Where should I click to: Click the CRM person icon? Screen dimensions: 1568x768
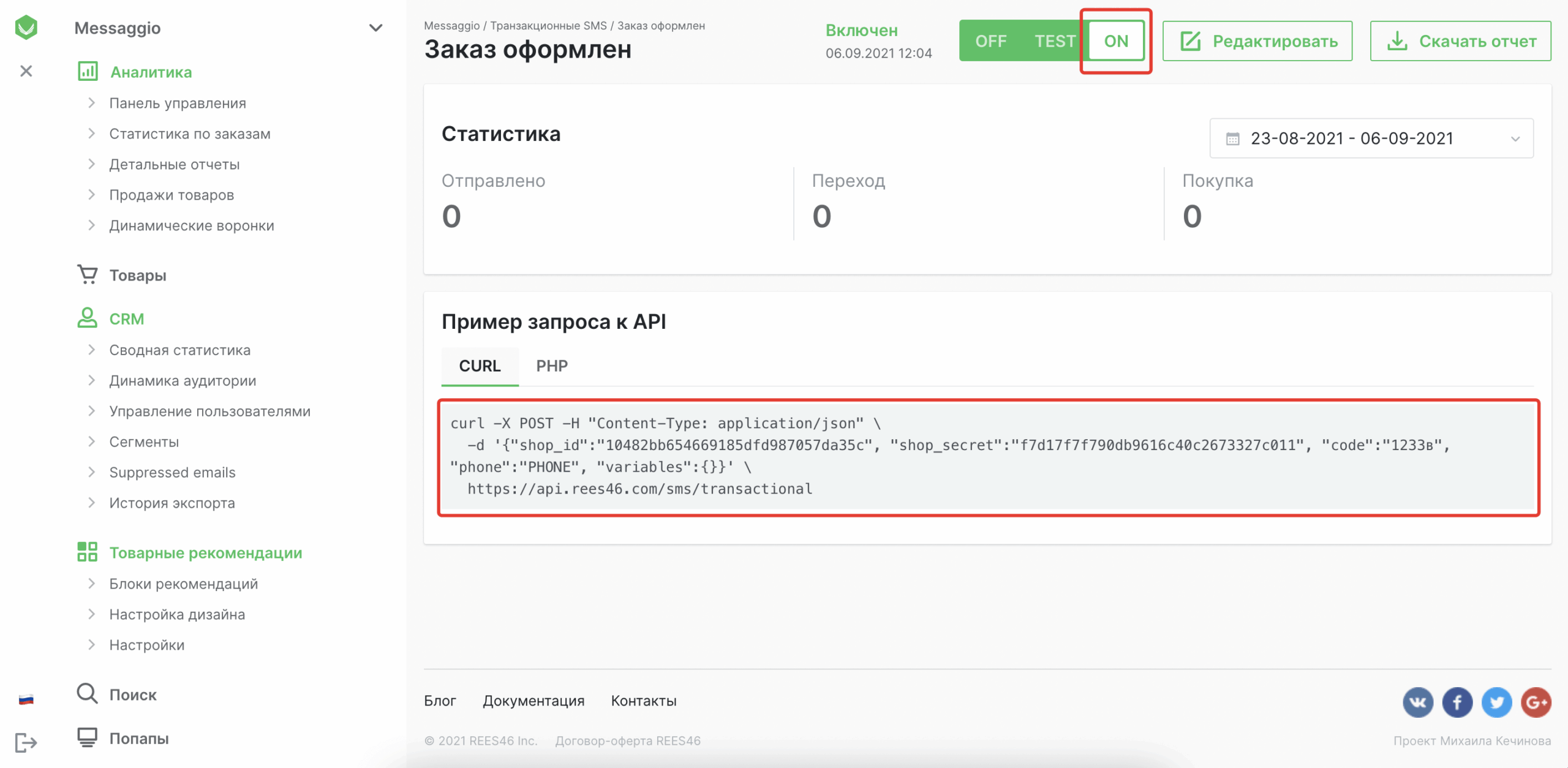[x=88, y=318]
